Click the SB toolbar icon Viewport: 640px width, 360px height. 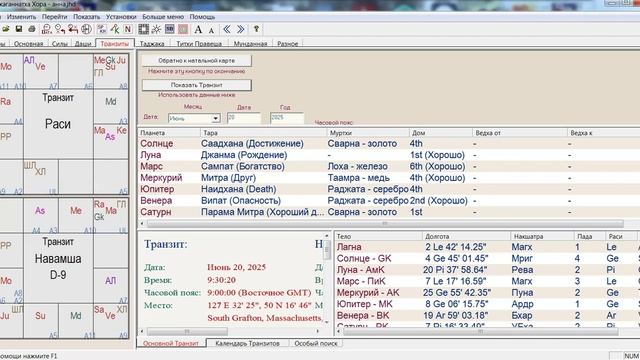pos(170,29)
